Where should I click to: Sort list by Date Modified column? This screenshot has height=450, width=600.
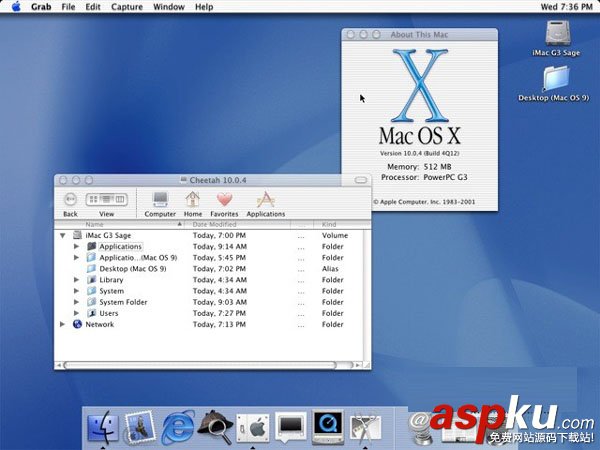(237, 224)
